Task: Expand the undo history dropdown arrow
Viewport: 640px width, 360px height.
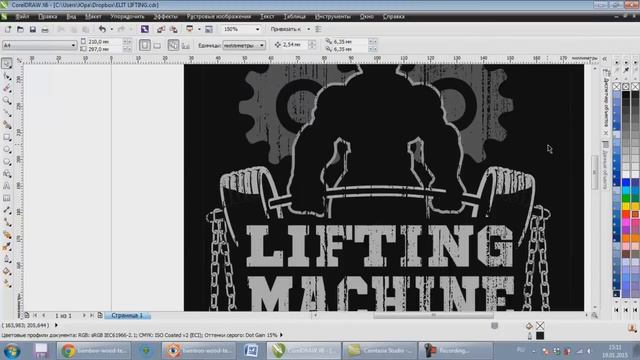Action: tap(112, 29)
